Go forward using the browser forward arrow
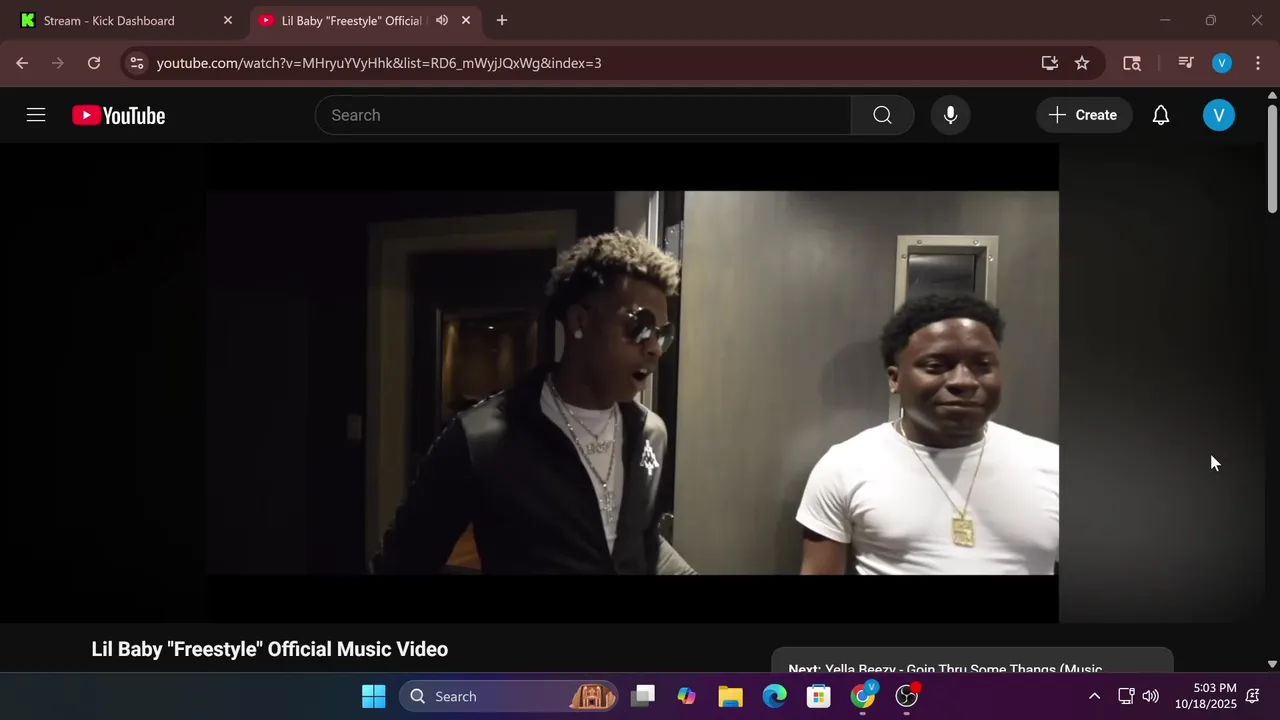The height and width of the screenshot is (720, 1280). [58, 63]
